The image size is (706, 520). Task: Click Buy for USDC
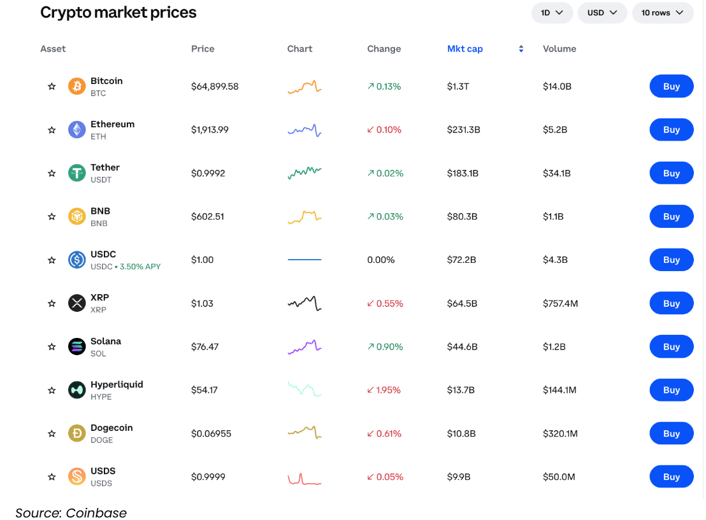(671, 260)
